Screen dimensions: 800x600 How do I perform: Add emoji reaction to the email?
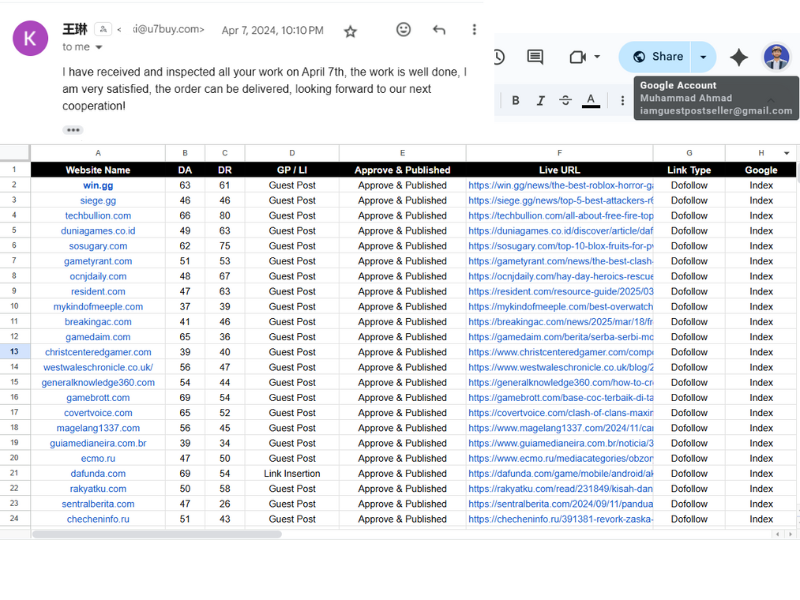click(x=403, y=30)
